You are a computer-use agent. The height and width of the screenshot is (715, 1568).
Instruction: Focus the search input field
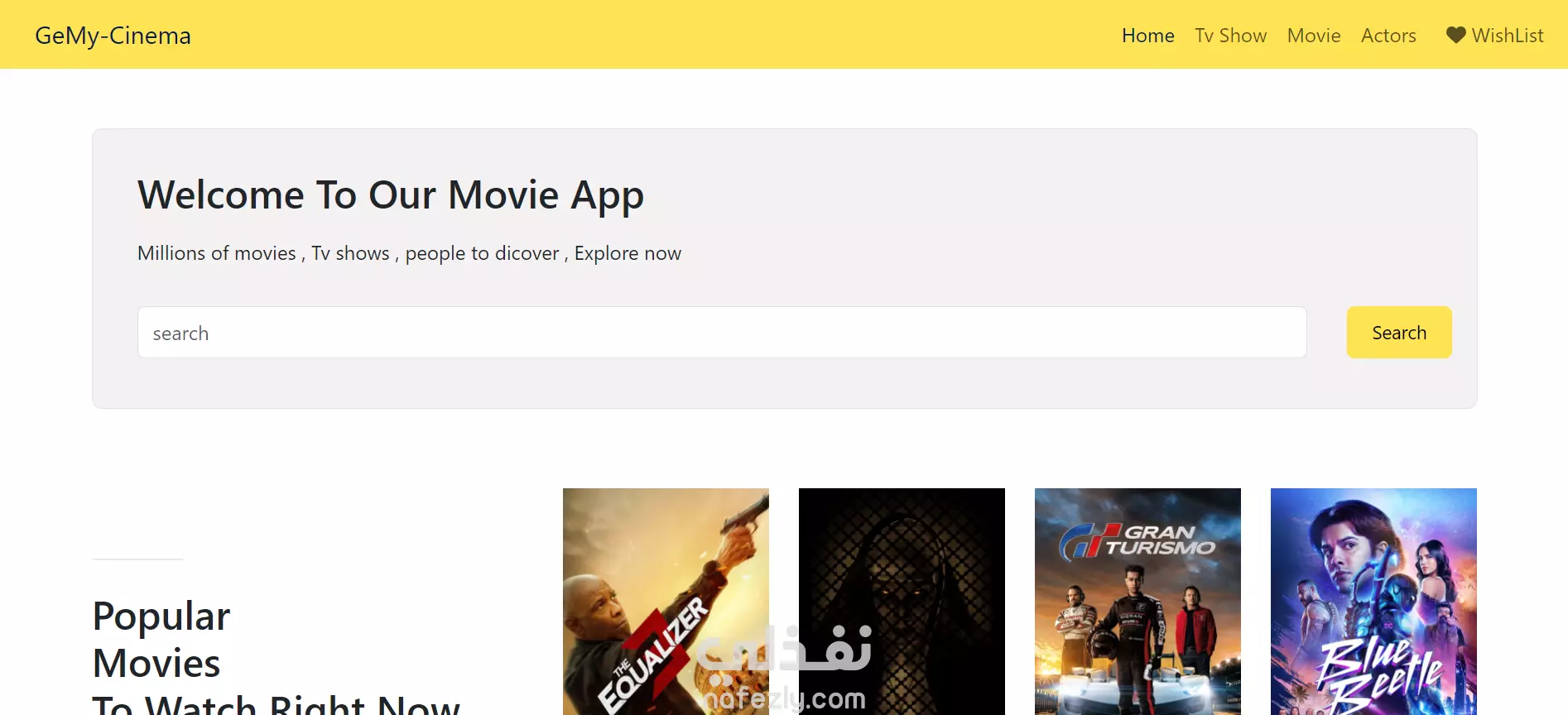tap(722, 333)
